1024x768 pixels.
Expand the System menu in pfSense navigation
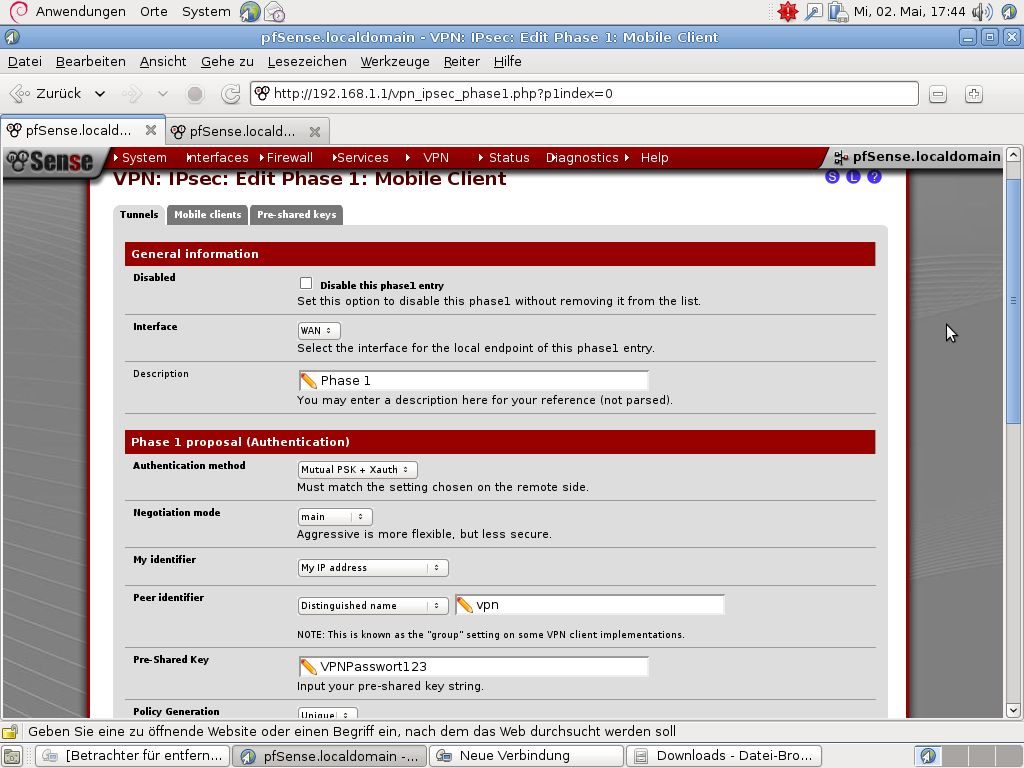point(140,157)
